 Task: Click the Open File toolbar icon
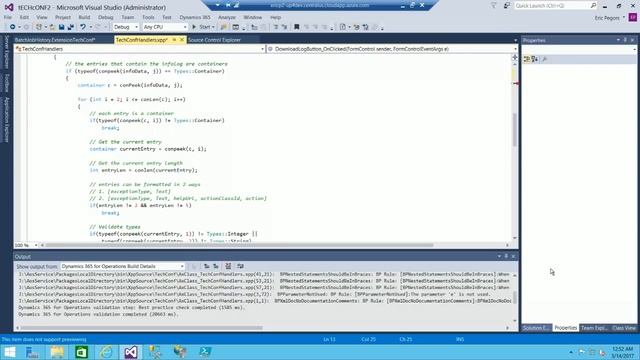click(x=52, y=27)
